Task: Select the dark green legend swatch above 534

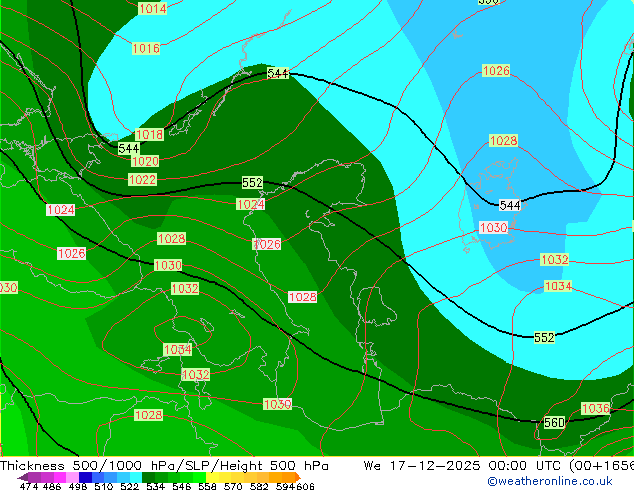Action: [146, 477]
